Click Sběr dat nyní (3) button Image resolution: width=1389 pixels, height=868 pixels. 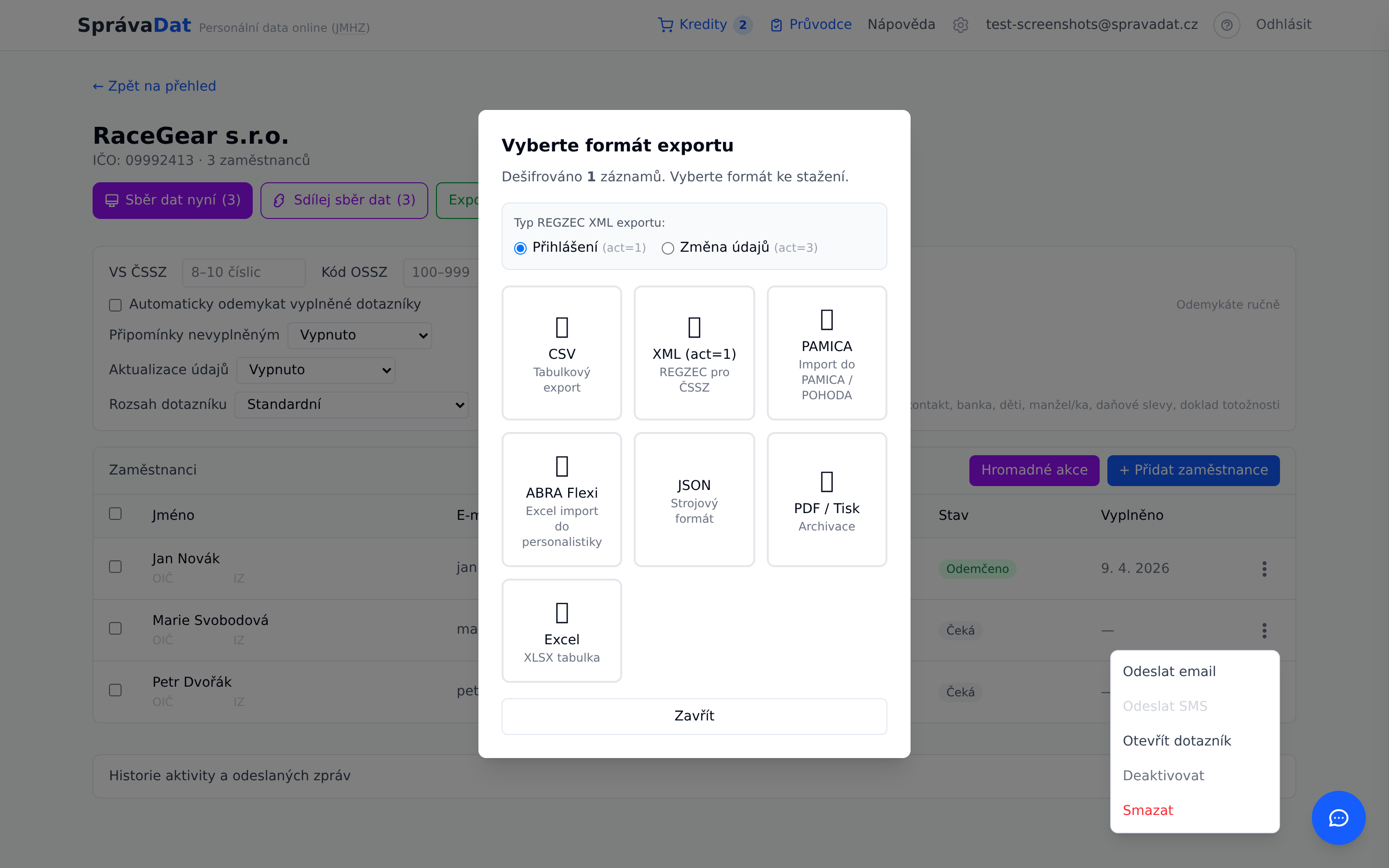tap(172, 200)
